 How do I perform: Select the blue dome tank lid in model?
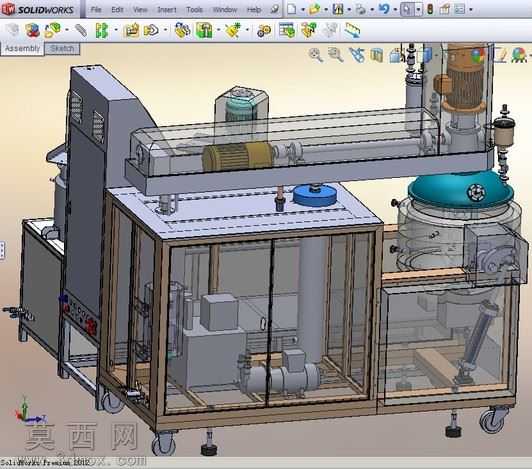(x=460, y=189)
